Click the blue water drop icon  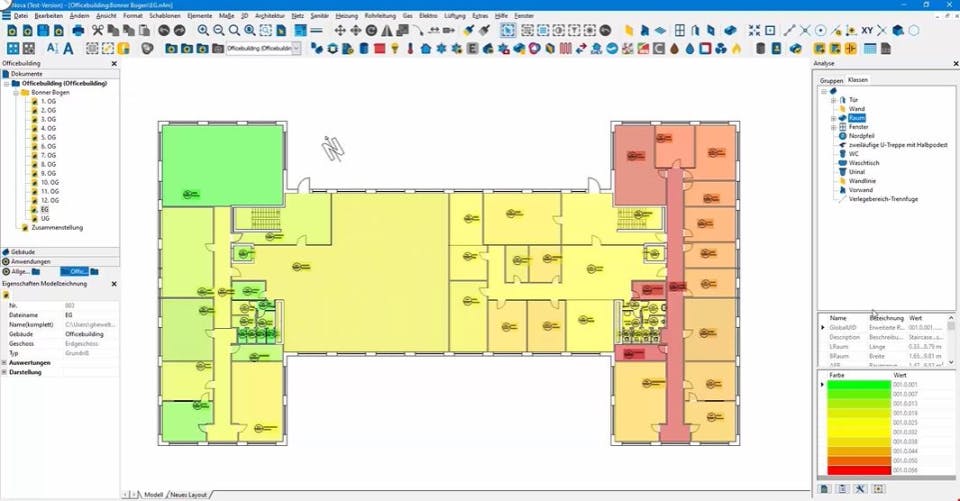(690, 48)
